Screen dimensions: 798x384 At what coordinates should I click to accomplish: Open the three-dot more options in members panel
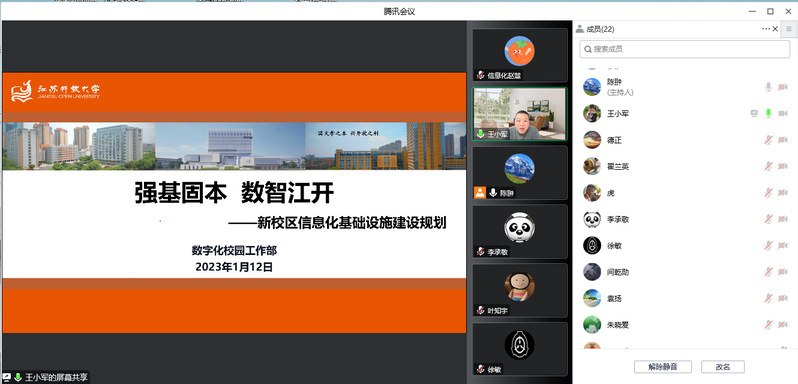tap(766, 29)
